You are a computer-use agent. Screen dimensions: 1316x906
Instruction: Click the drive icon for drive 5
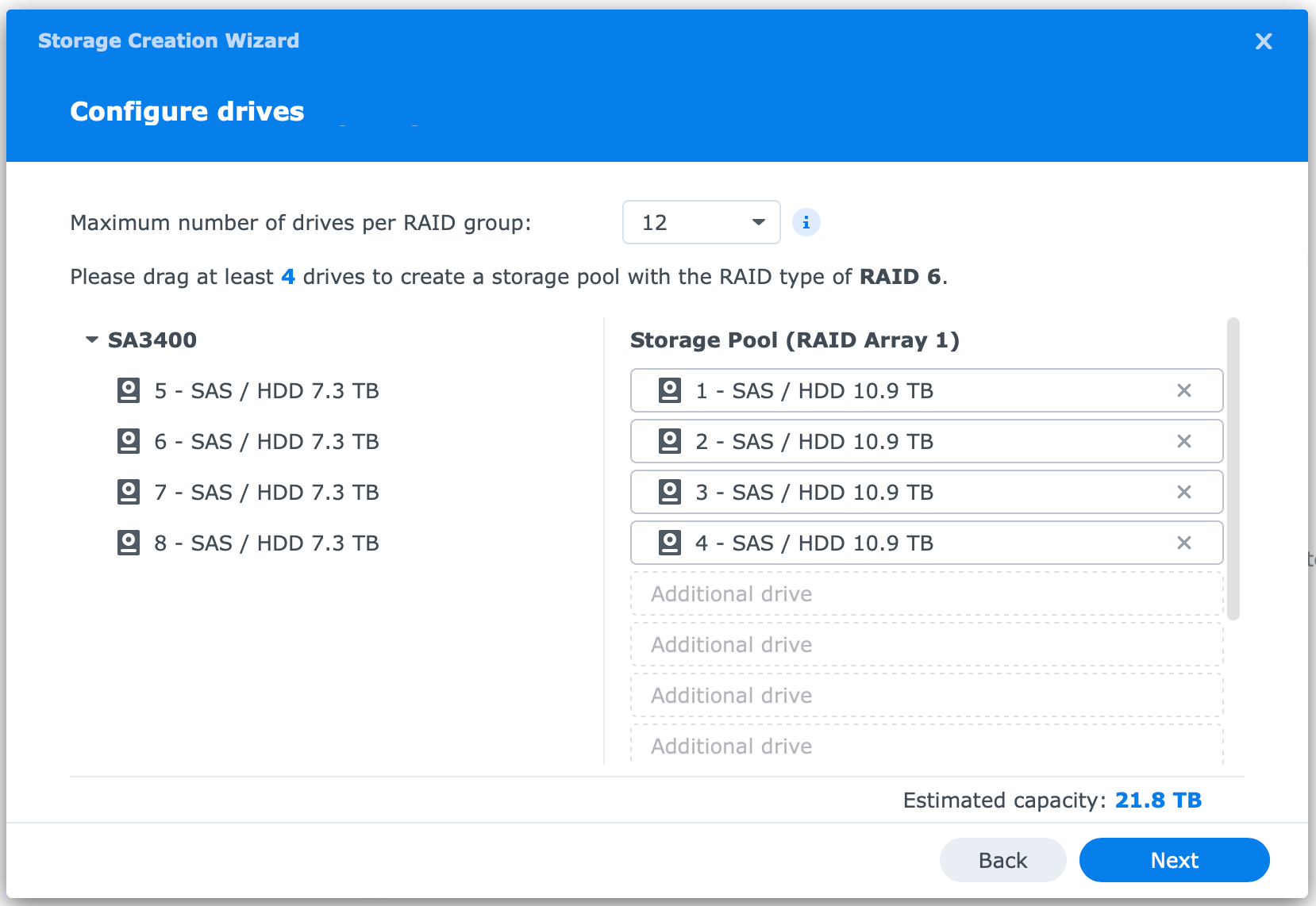129,390
